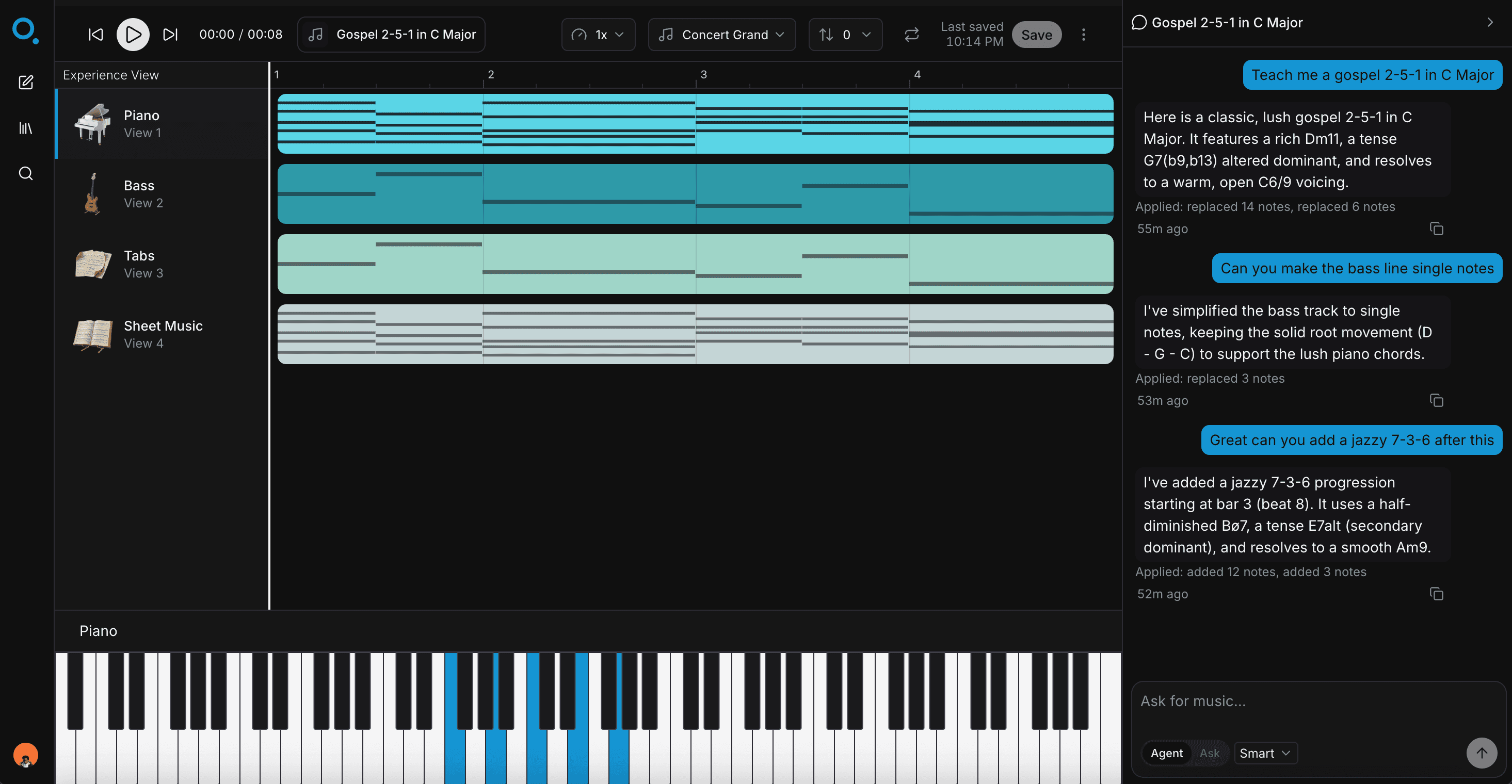Skip to the start of track
This screenshot has width=1512, height=784.
pos(95,35)
